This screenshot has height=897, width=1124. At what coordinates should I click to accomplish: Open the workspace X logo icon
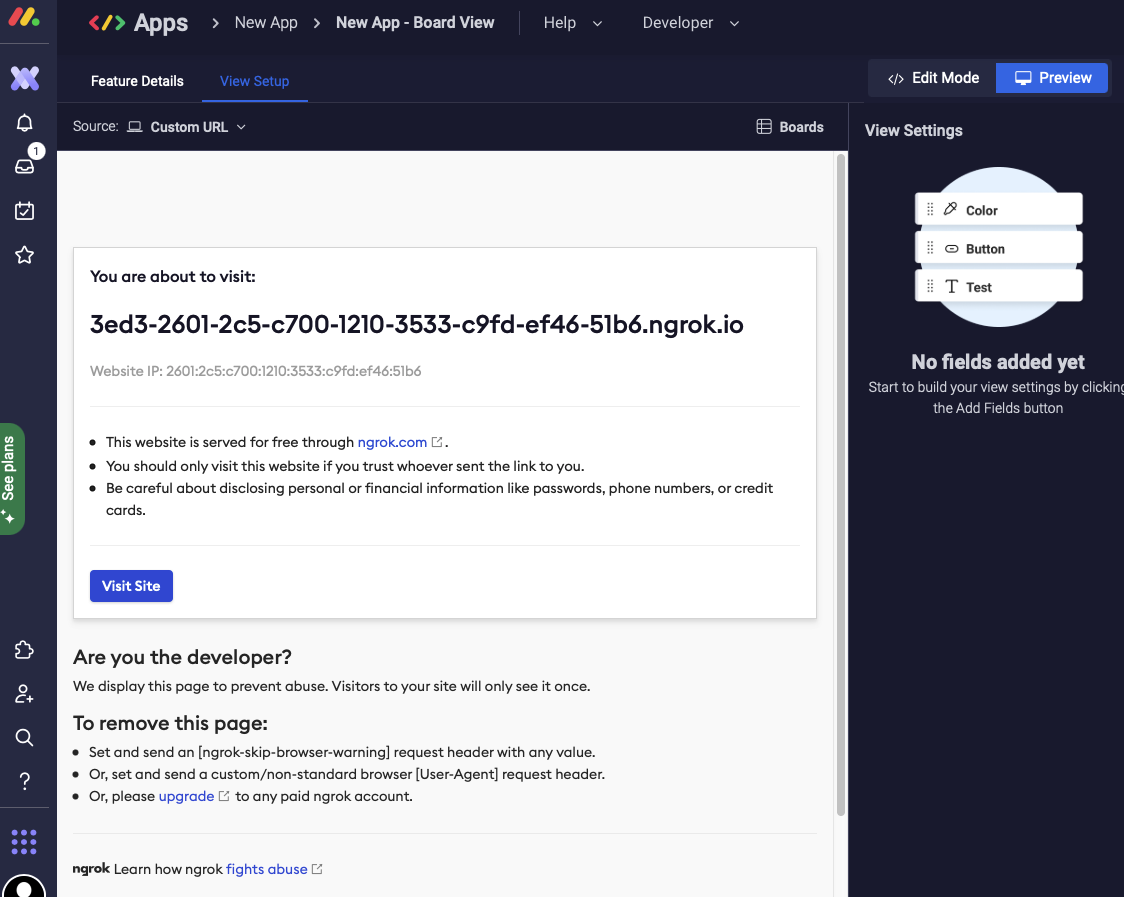pyautogui.click(x=24, y=78)
